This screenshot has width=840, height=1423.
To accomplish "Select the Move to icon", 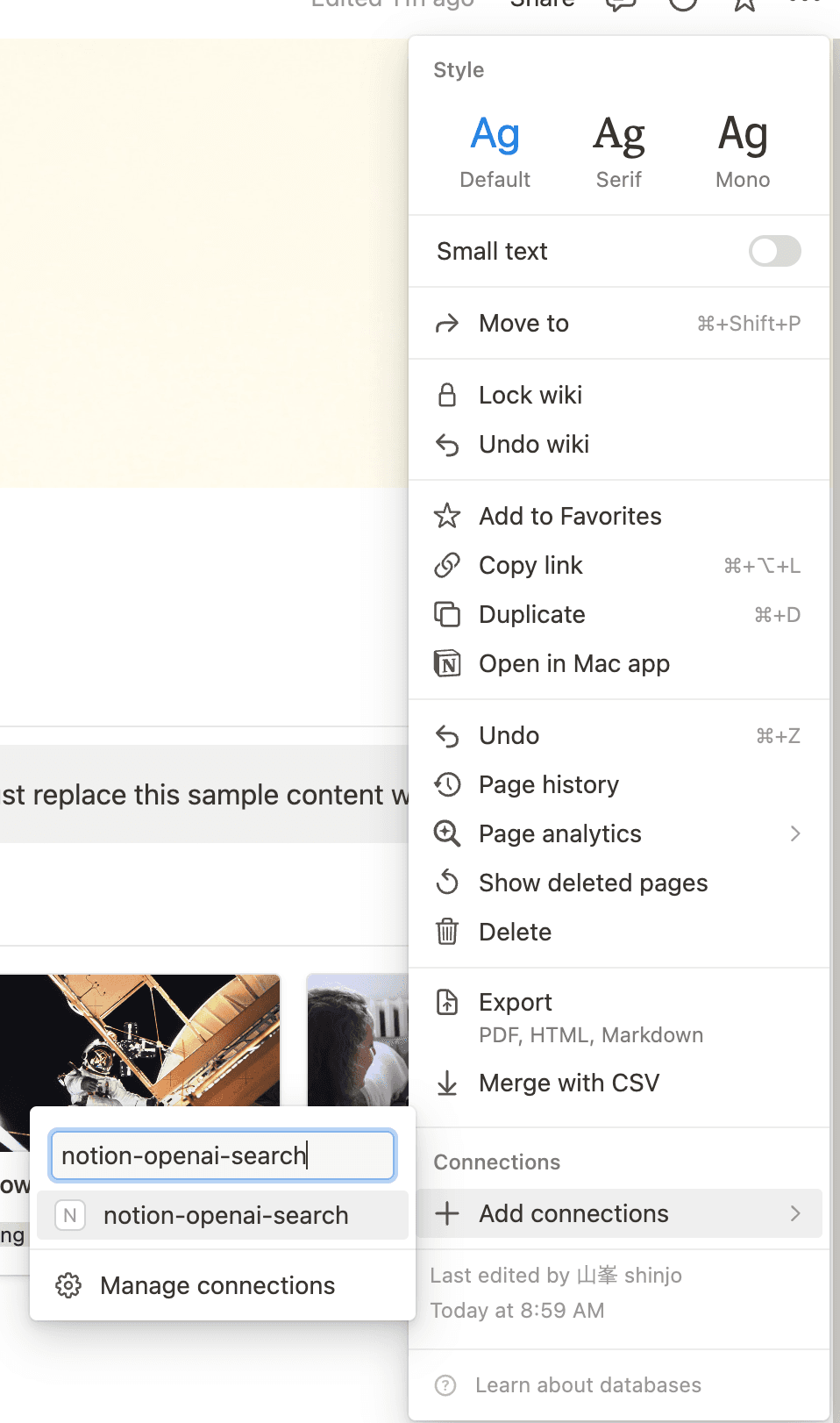I will [447, 323].
